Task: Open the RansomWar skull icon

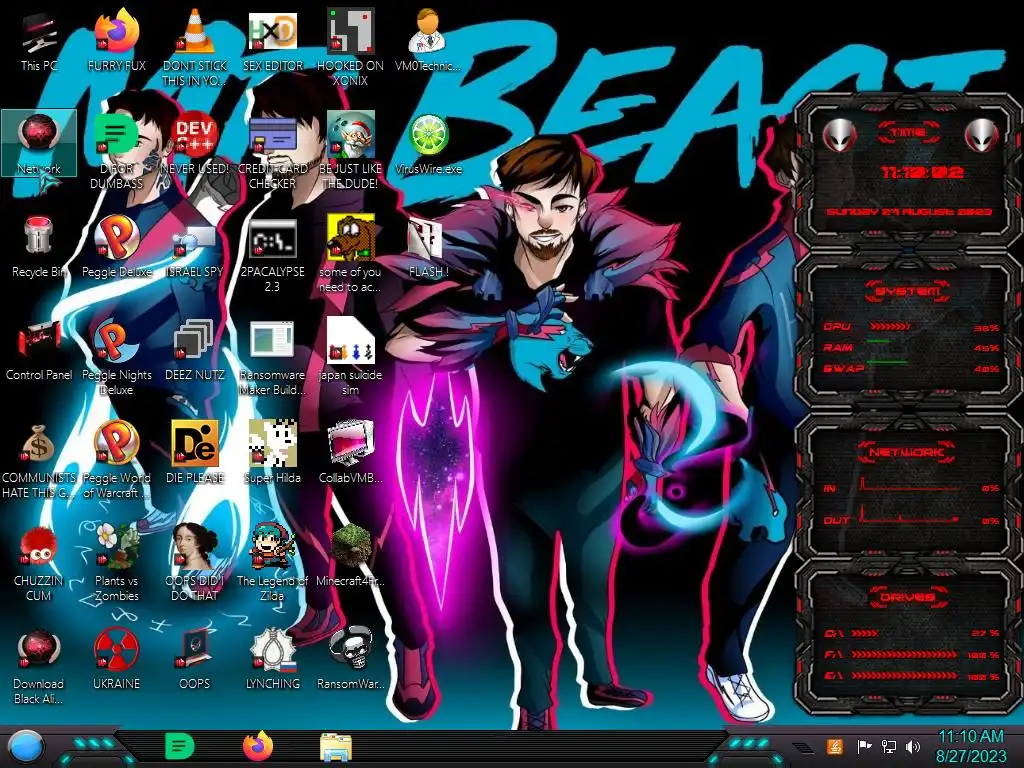Action: [351, 658]
